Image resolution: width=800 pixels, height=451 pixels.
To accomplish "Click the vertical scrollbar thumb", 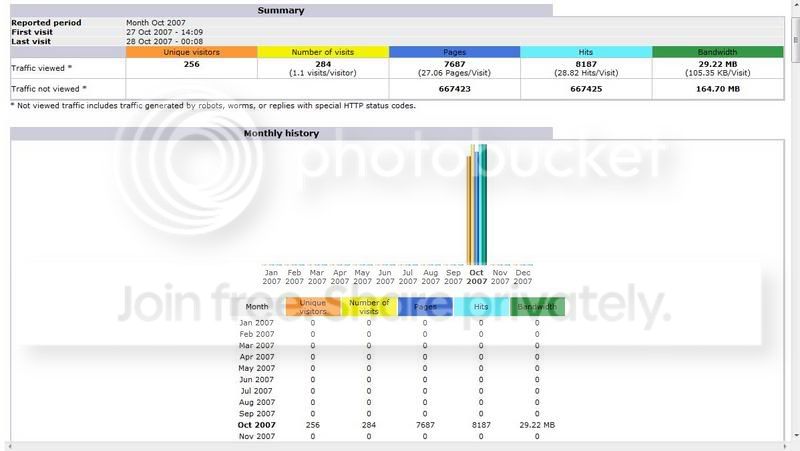I will (x=796, y=40).
